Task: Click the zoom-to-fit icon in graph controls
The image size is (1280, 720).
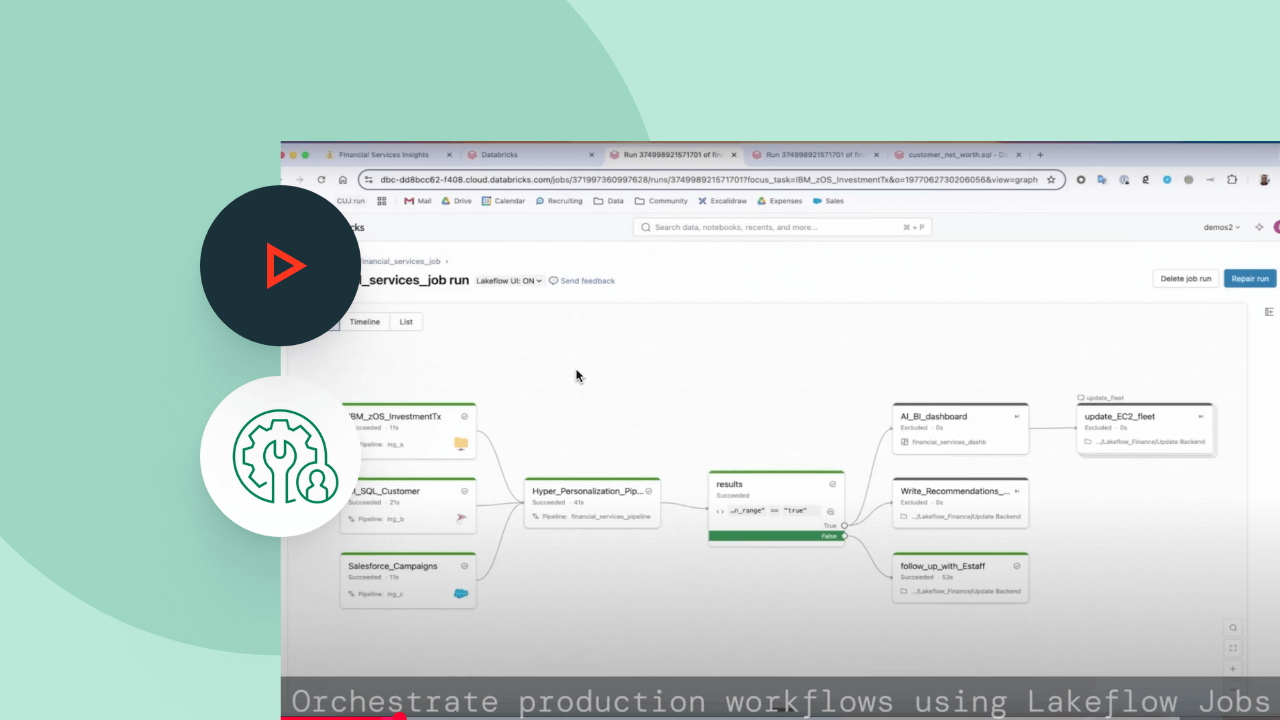Action: (1233, 648)
